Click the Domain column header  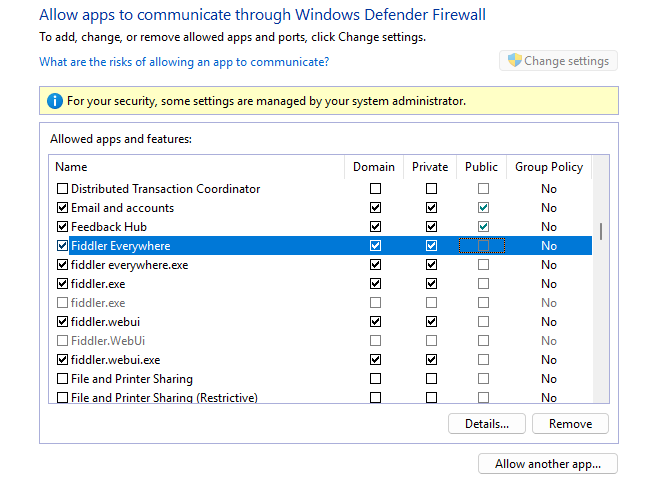[x=374, y=167]
